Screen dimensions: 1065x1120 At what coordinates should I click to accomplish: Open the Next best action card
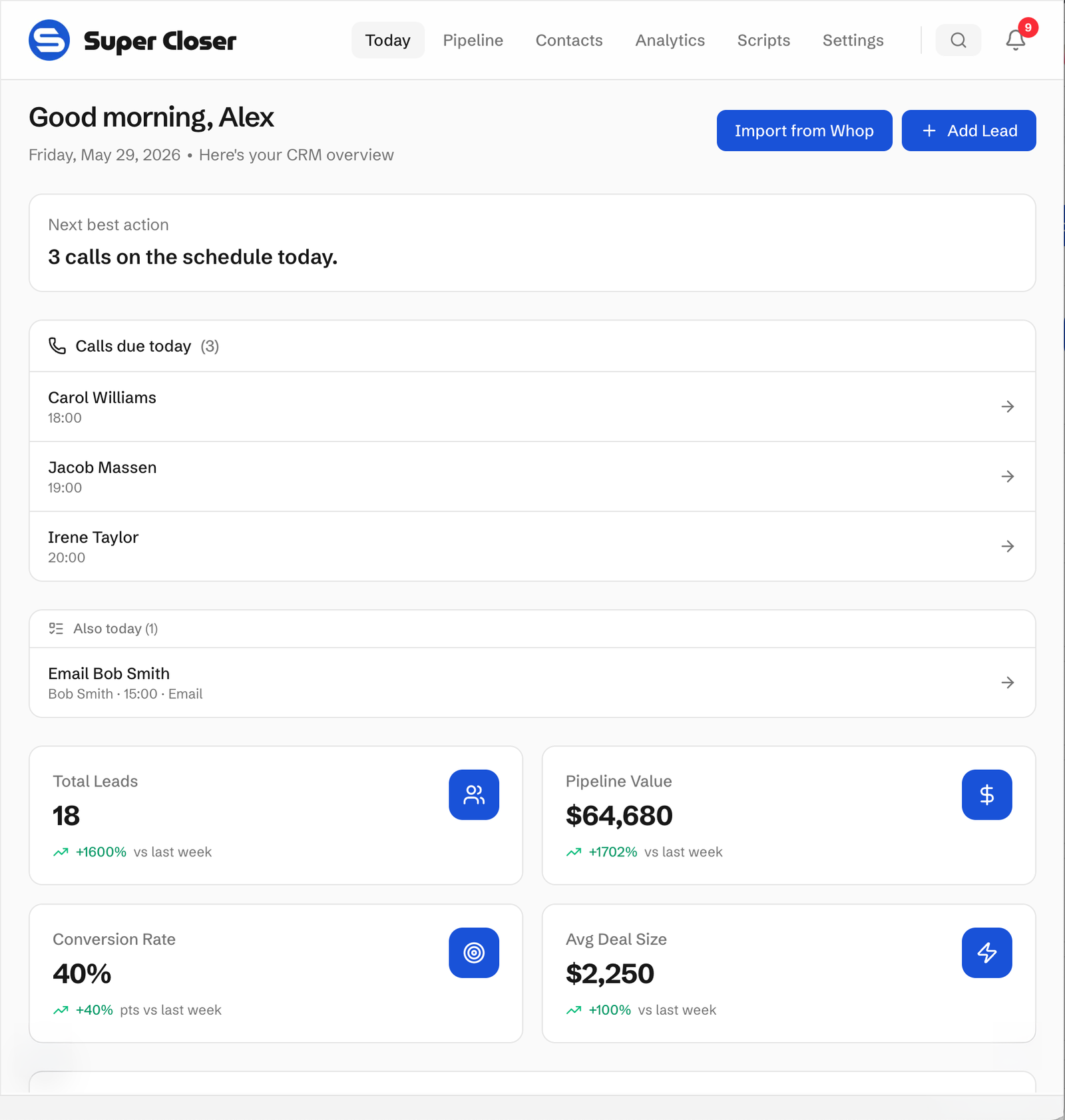(x=532, y=242)
